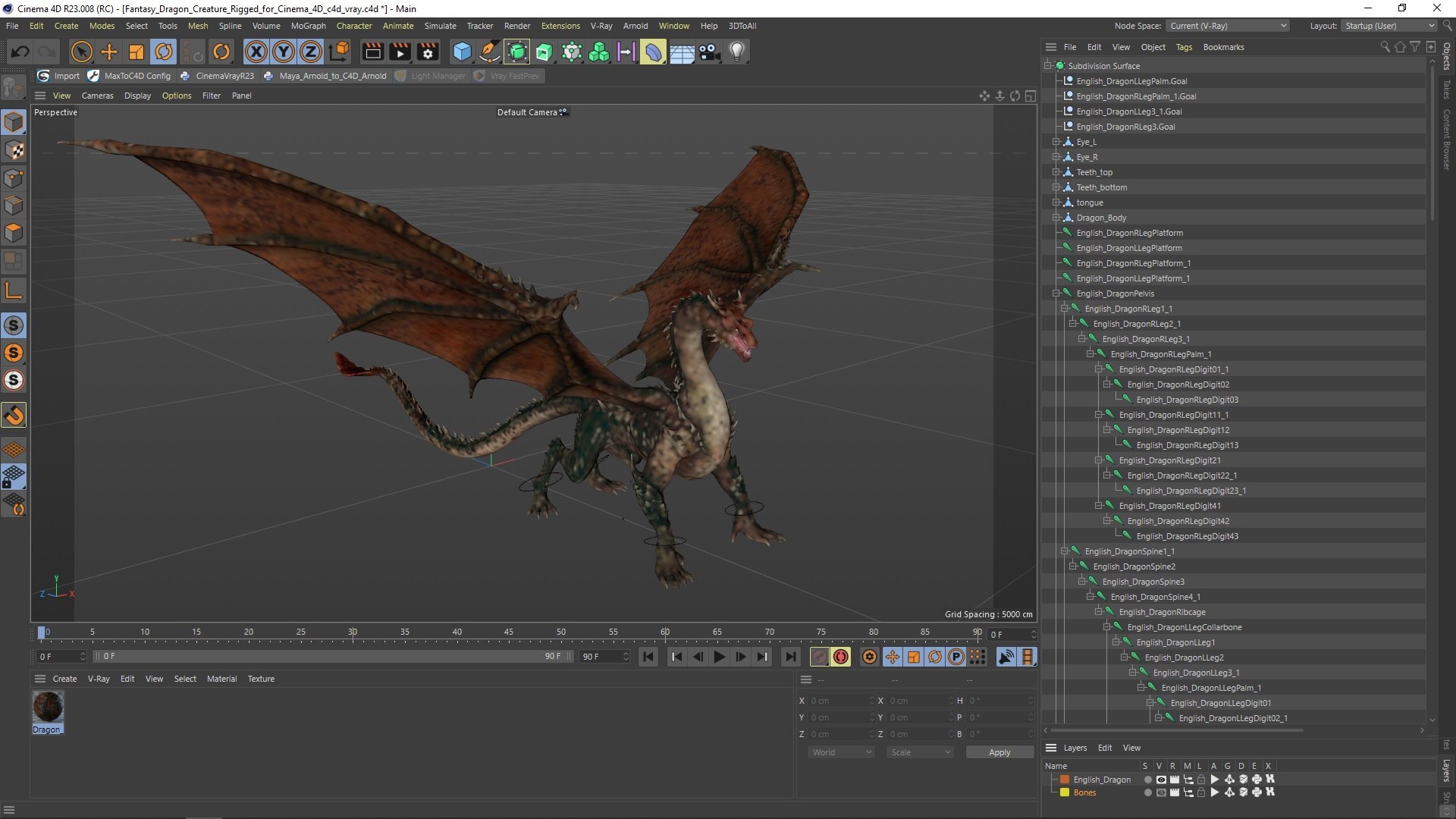Select the Move tool
The image size is (1456, 819).
(x=109, y=52)
